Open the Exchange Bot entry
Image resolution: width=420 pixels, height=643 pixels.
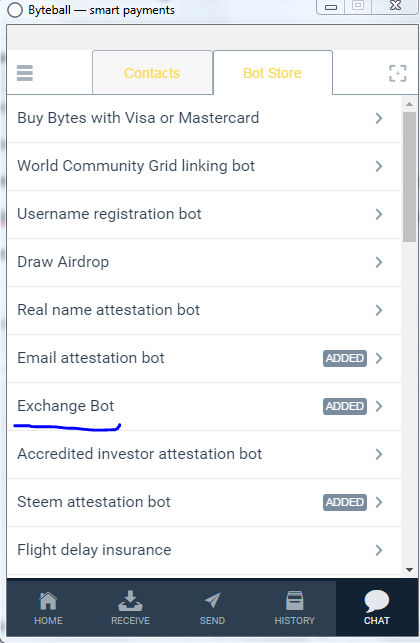point(204,406)
